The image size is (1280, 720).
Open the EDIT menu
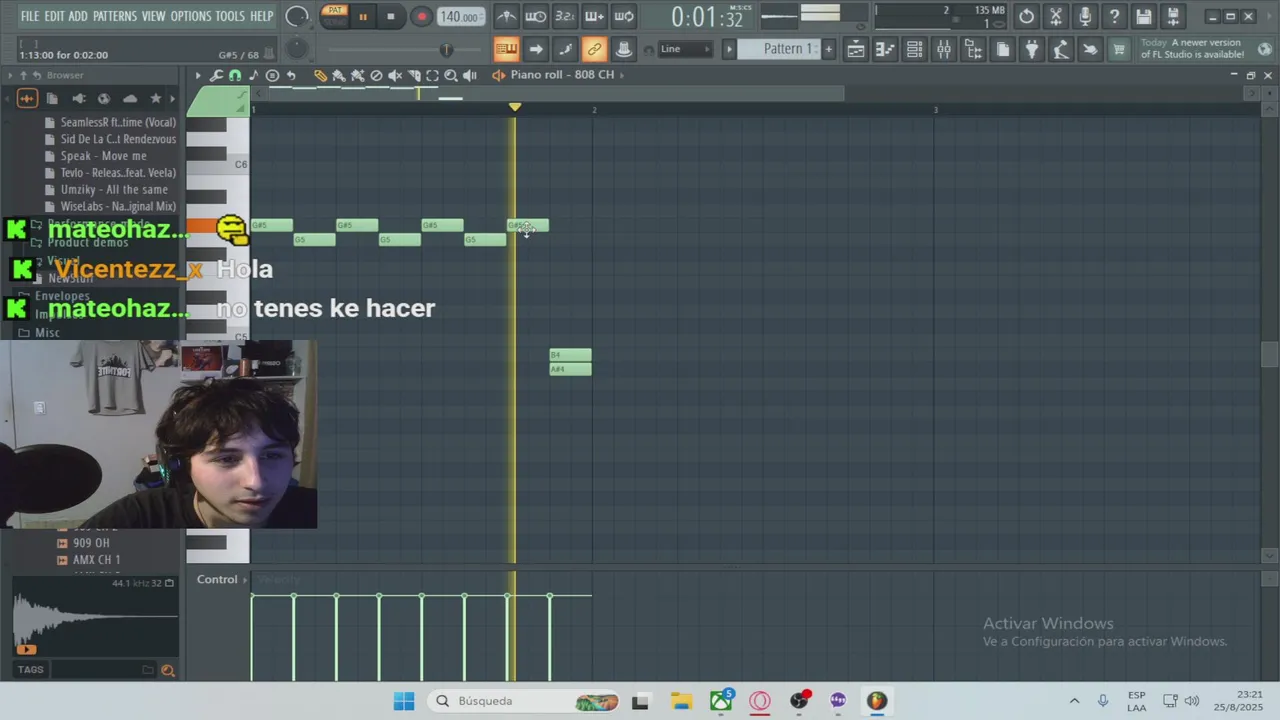54,16
